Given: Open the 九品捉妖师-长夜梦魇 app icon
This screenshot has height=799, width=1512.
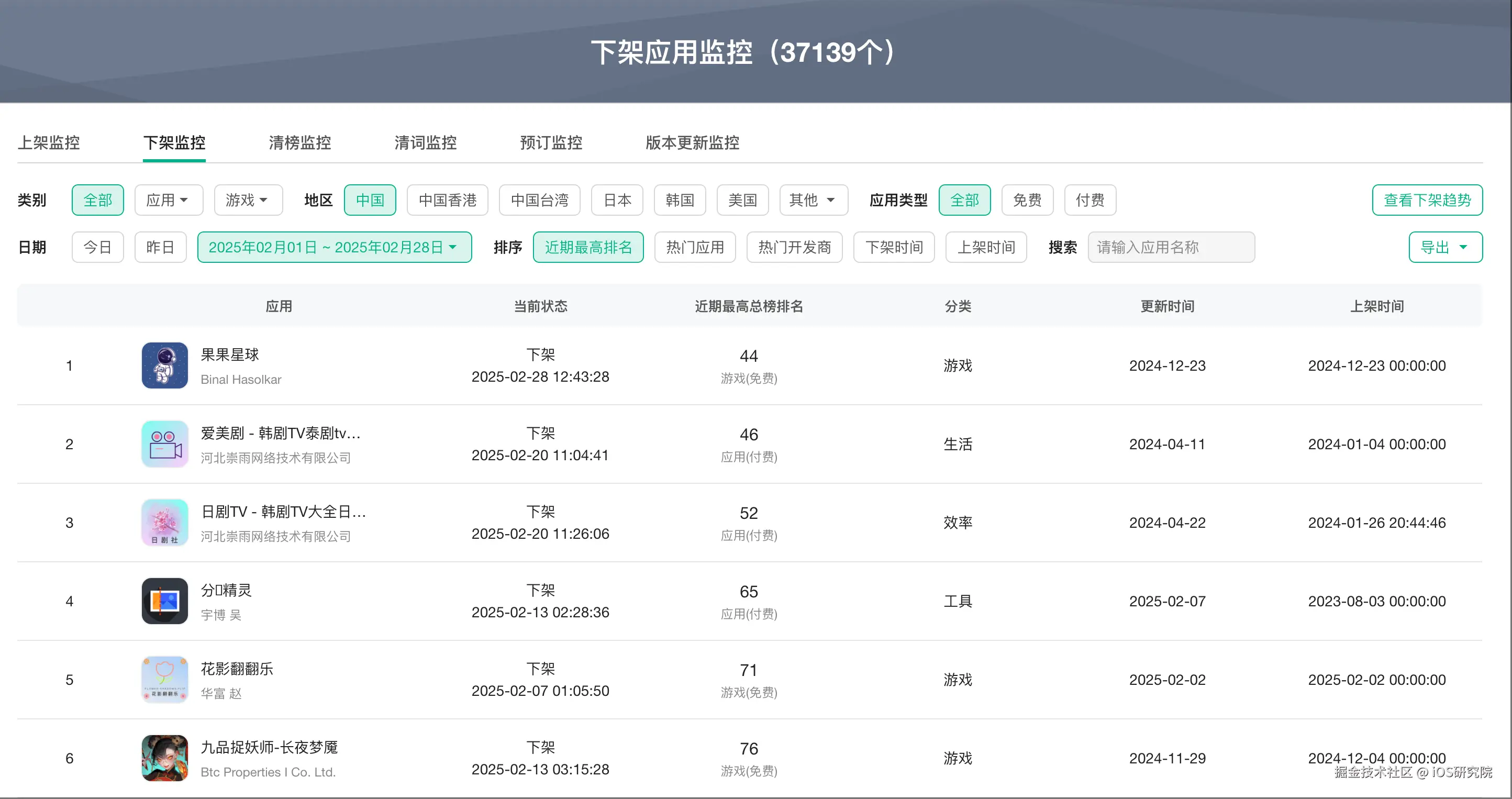Looking at the screenshot, I should point(164,758).
